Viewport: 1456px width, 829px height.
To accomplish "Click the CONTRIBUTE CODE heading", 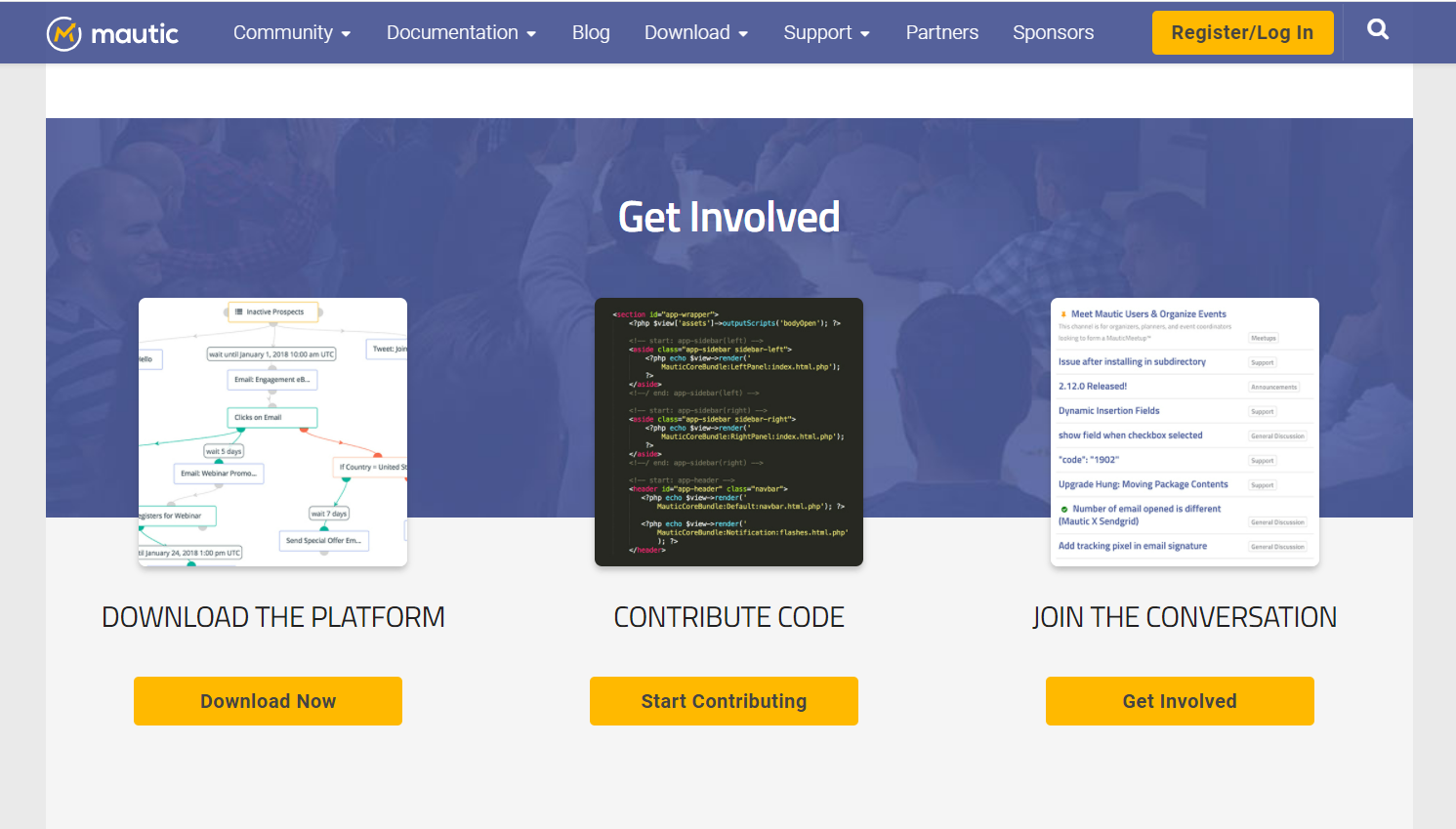I will tap(728, 617).
